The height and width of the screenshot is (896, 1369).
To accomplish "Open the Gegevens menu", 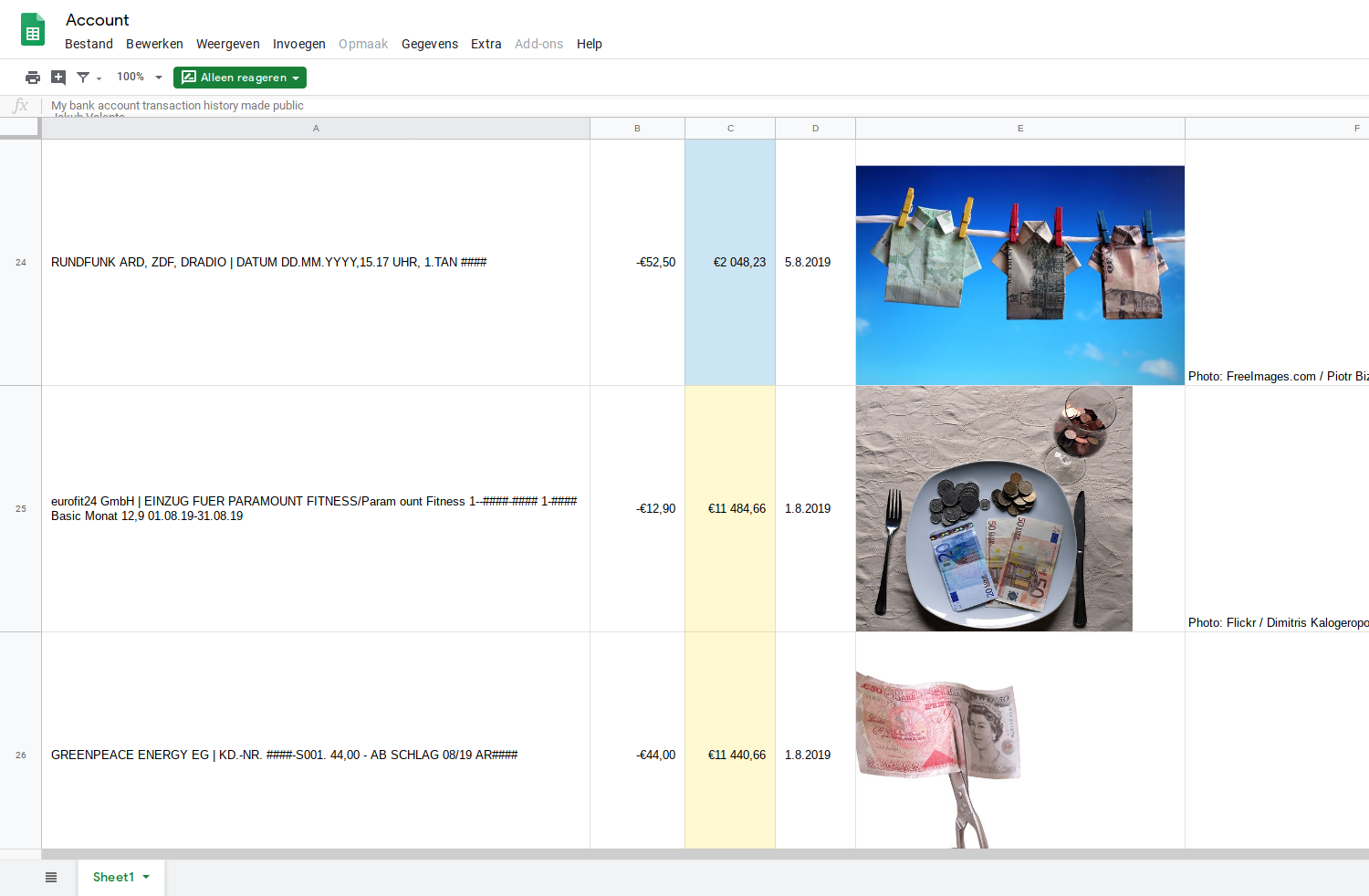I will point(430,44).
